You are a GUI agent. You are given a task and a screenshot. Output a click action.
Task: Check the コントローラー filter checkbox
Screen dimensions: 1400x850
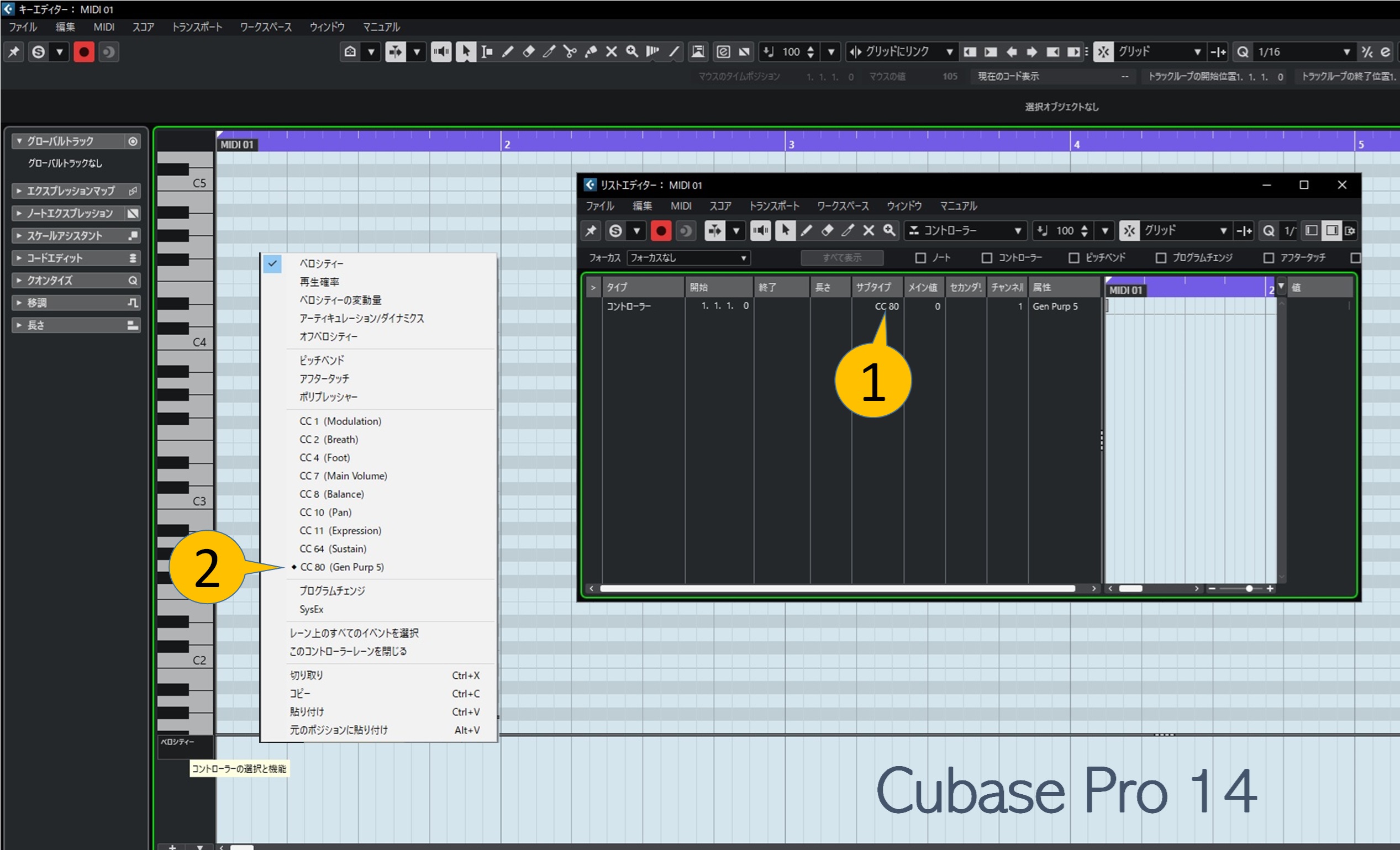(987, 258)
